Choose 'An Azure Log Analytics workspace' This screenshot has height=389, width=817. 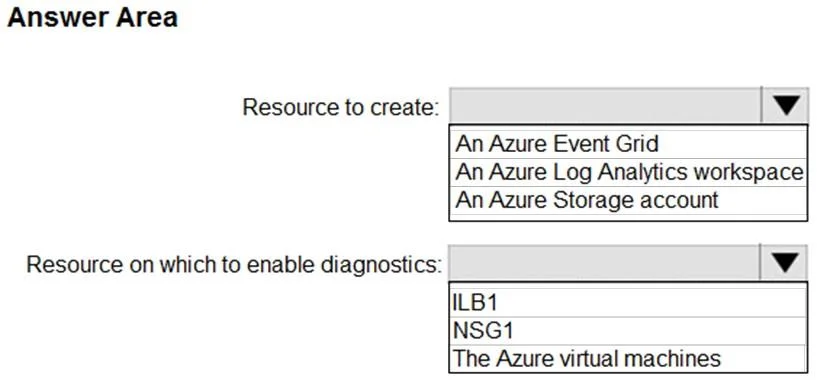tap(628, 172)
